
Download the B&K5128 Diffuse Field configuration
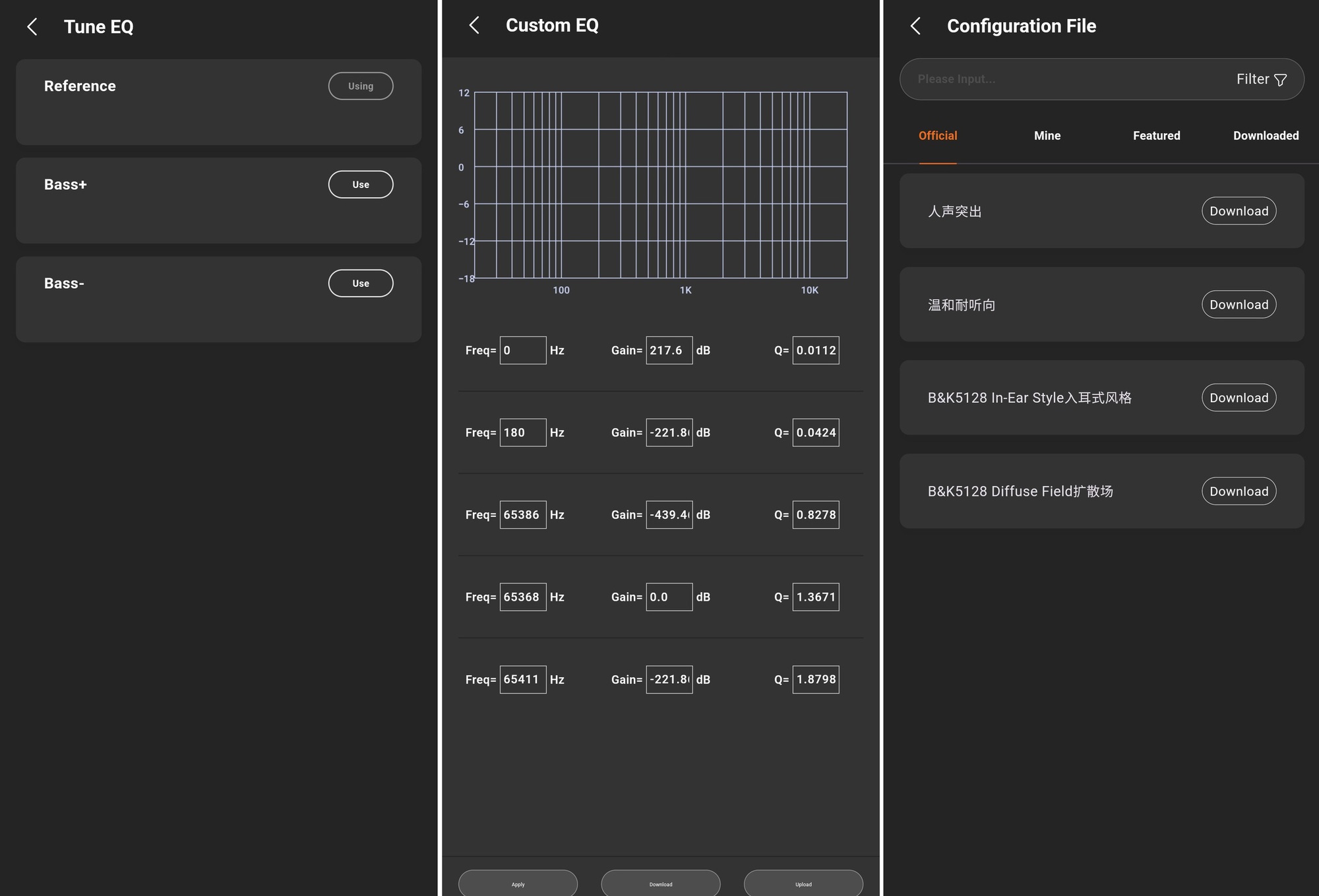pos(1239,491)
